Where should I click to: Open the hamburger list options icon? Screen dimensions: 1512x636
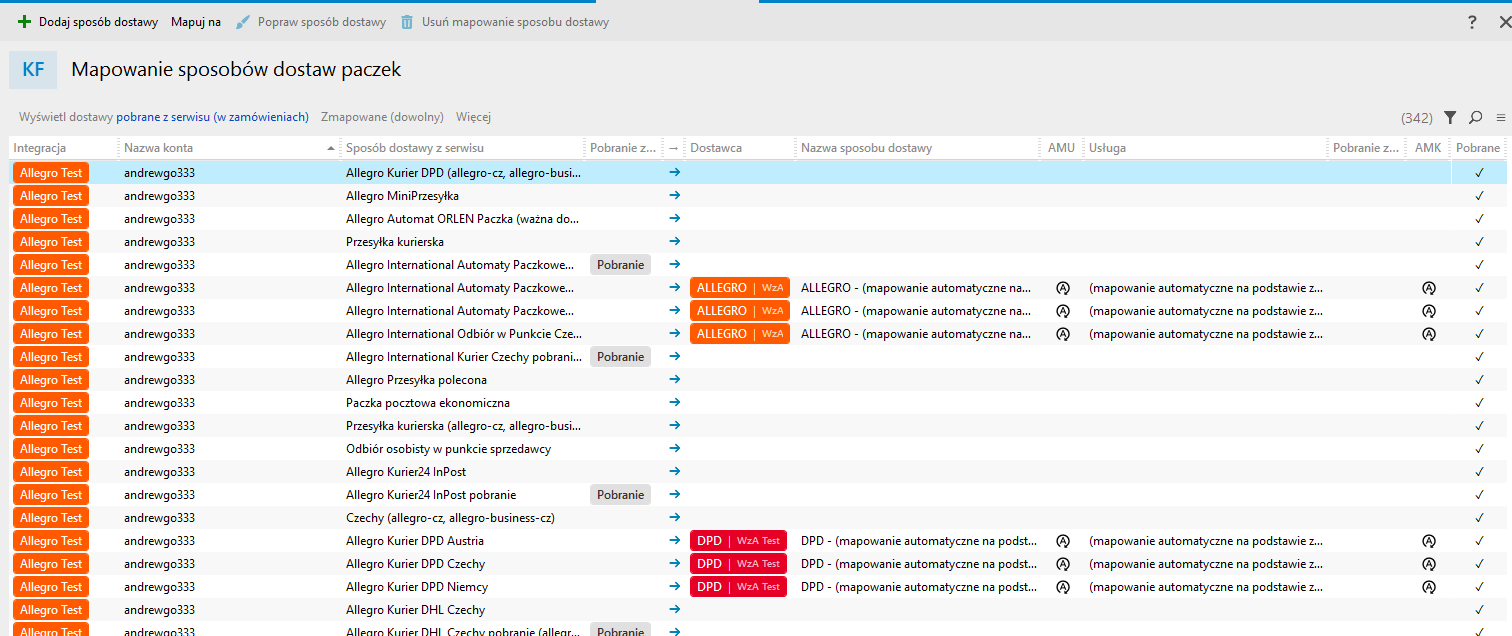(1500, 117)
